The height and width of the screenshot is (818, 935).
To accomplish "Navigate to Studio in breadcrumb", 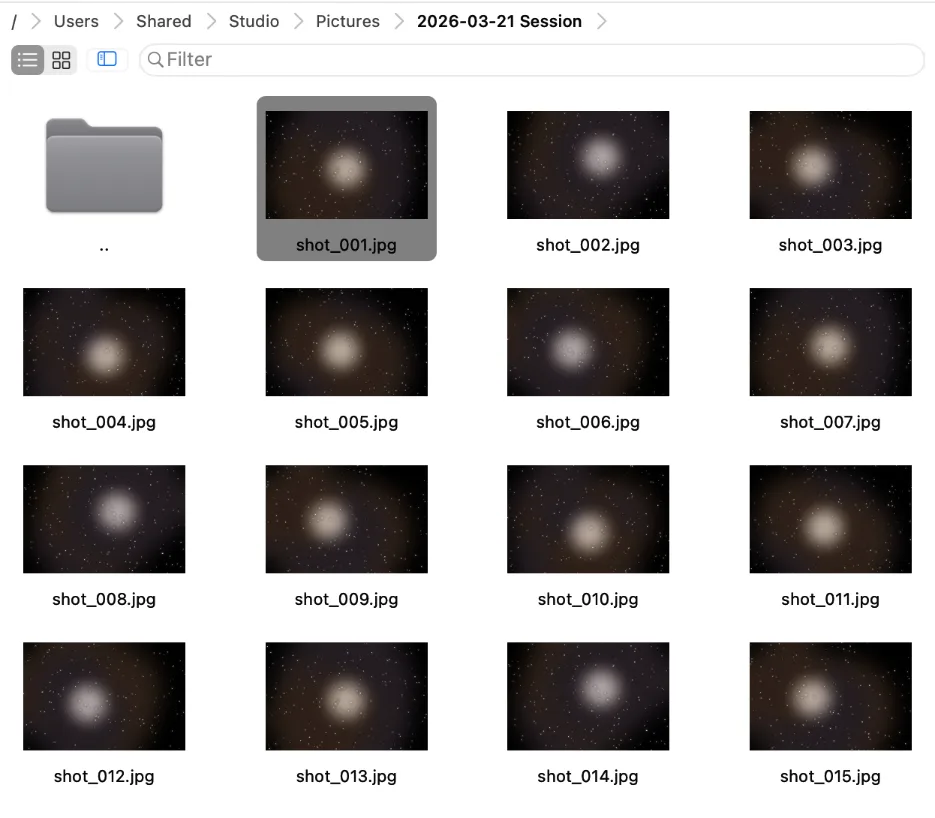I will (254, 21).
